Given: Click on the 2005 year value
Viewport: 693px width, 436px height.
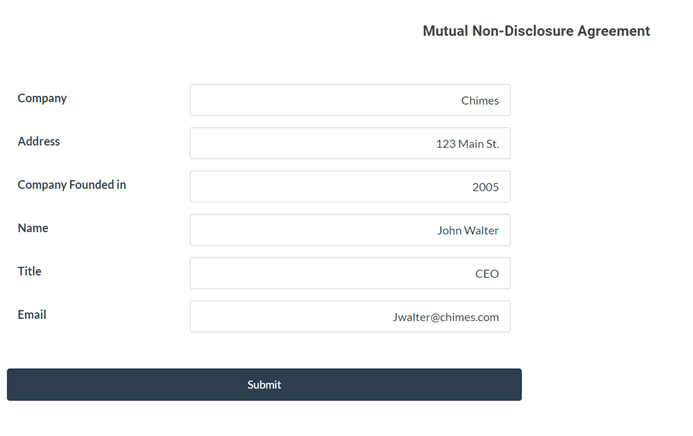Looking at the screenshot, I should click(485, 187).
